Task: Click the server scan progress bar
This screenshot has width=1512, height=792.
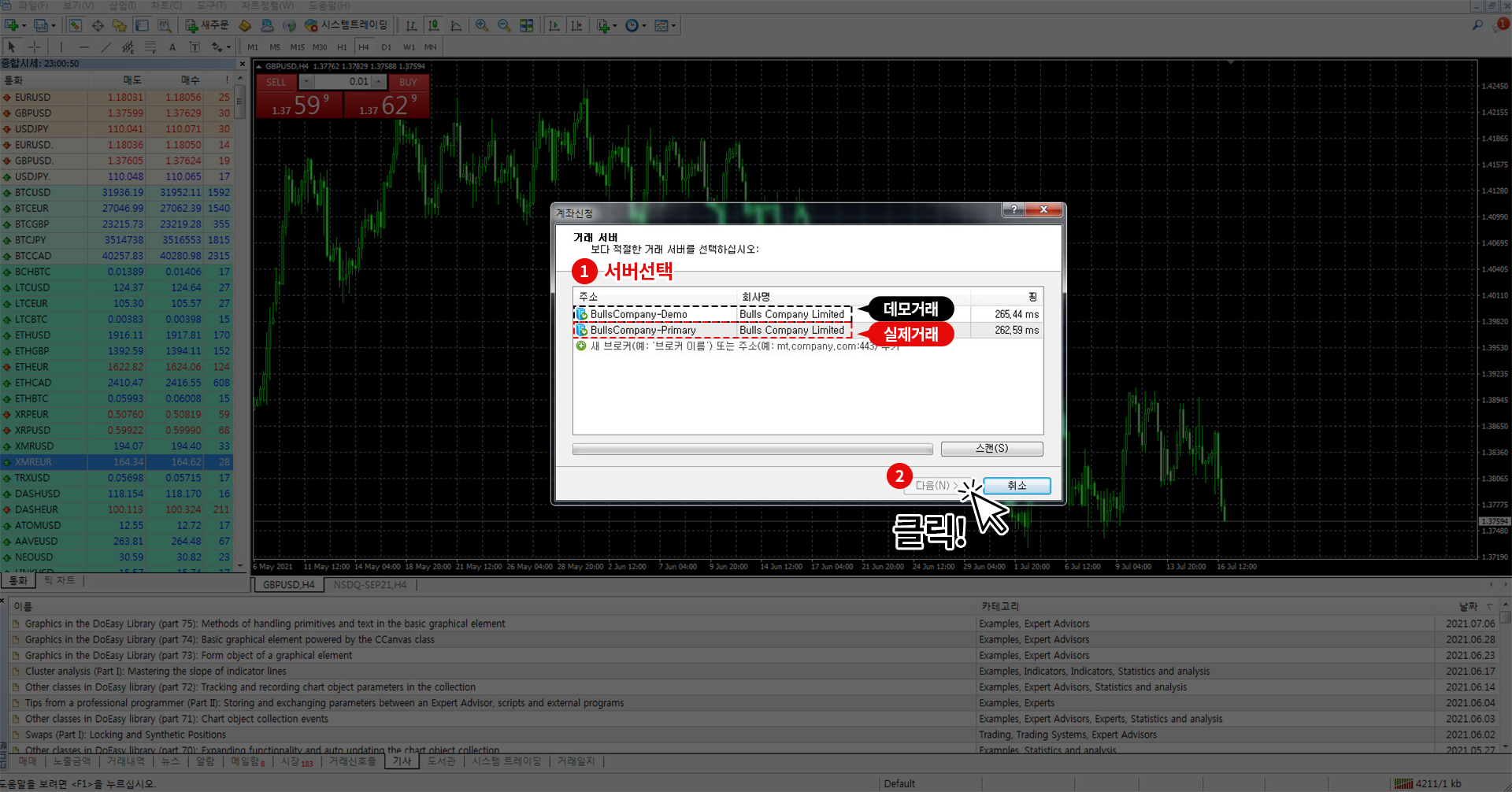Action: tap(752, 450)
